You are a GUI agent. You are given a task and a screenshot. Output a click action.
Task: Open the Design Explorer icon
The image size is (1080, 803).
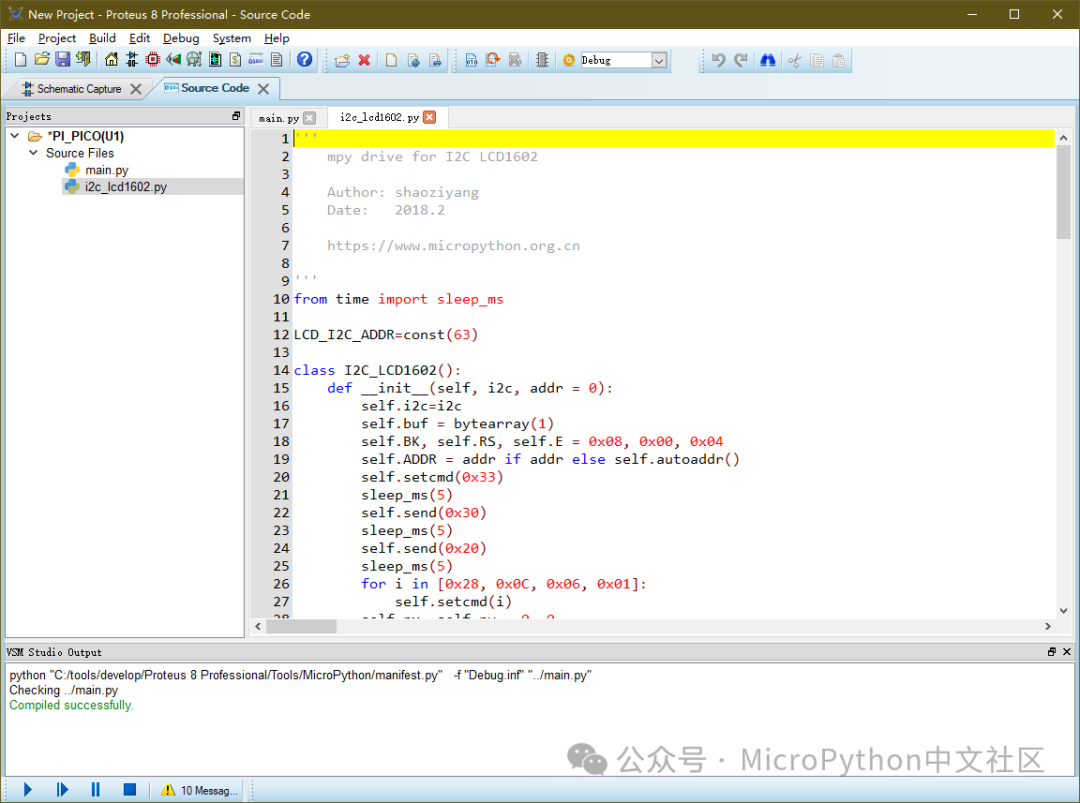pyautogui.click(x=215, y=60)
